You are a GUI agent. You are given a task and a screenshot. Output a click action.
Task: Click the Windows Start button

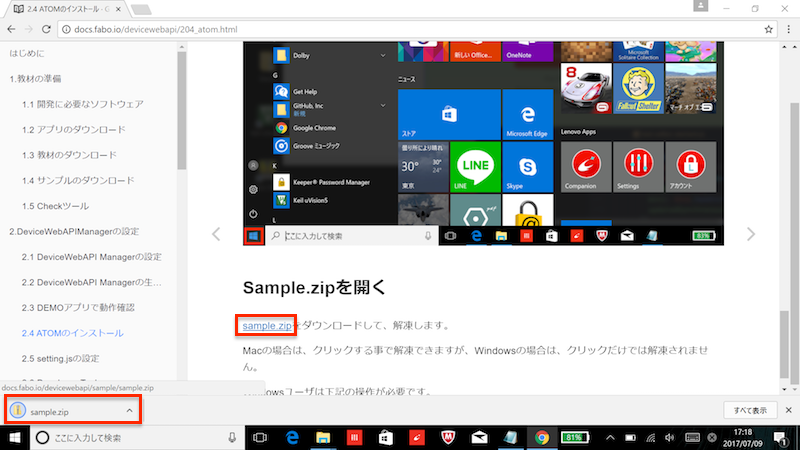[15, 438]
